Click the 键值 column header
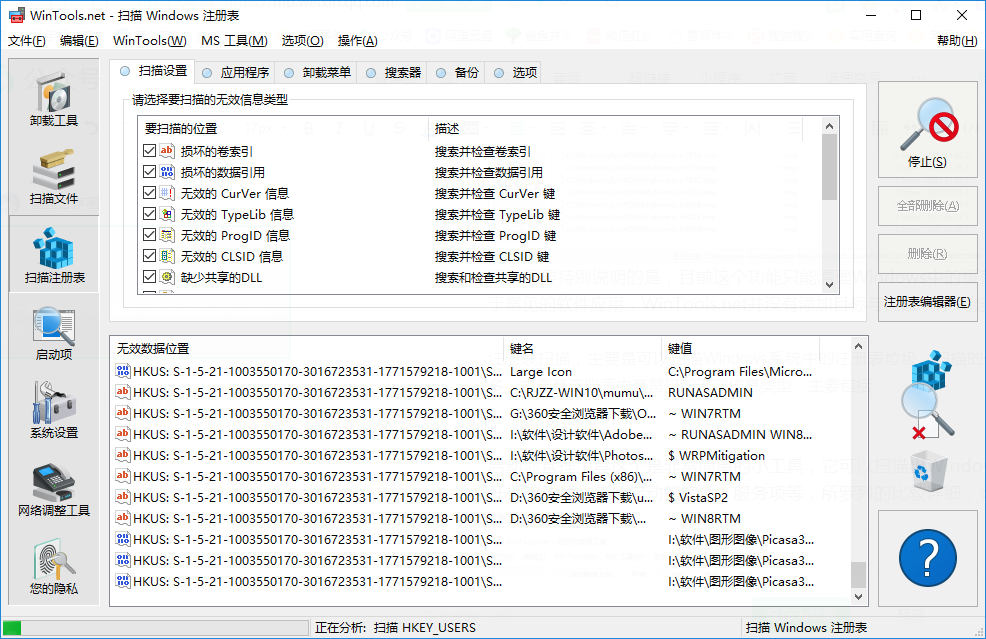Viewport: 986px width, 639px height. pyautogui.click(x=741, y=348)
